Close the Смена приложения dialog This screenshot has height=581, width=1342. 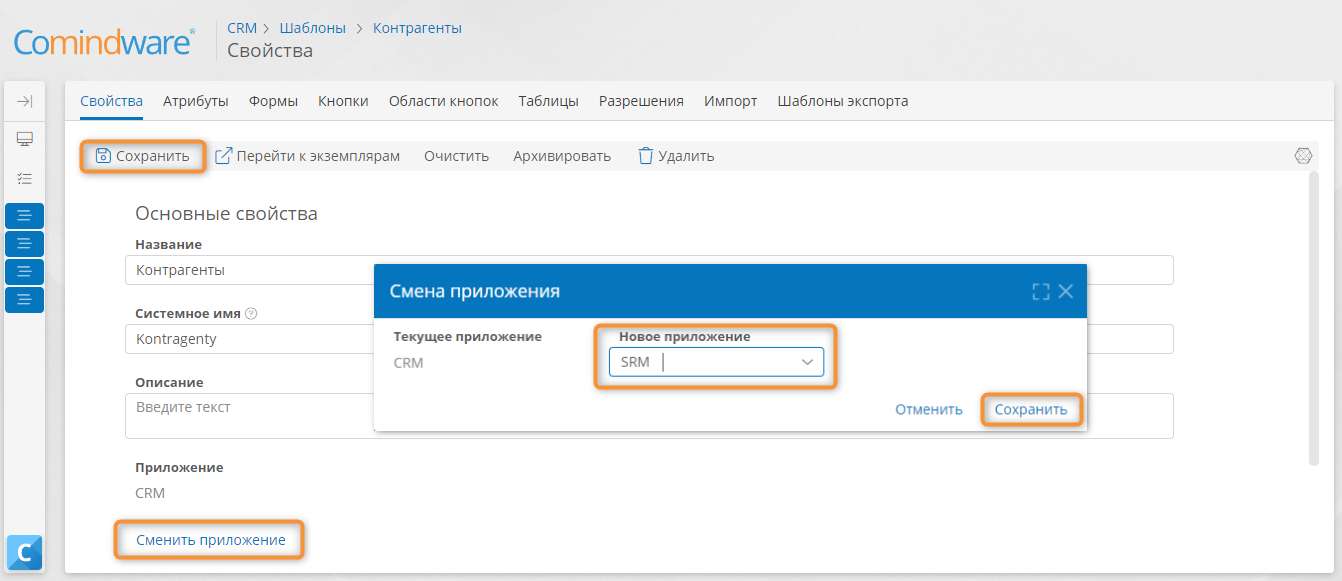click(1066, 291)
